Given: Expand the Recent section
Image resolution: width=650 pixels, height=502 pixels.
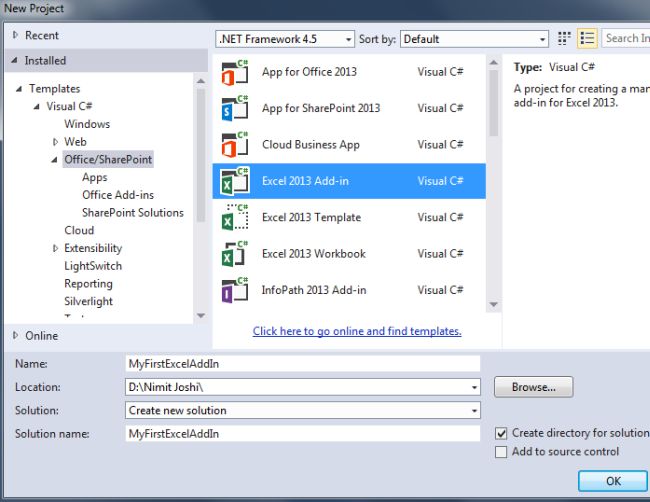Looking at the screenshot, I should point(15,35).
